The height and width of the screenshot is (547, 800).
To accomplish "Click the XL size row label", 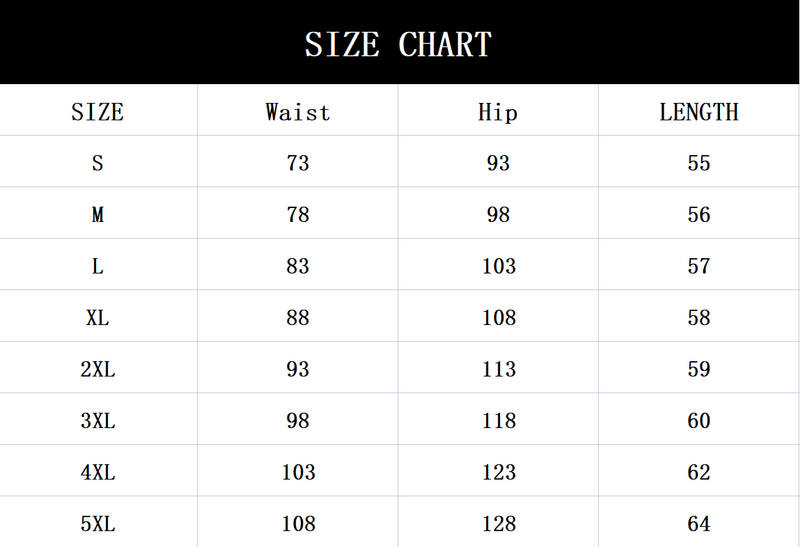I will [97, 318].
